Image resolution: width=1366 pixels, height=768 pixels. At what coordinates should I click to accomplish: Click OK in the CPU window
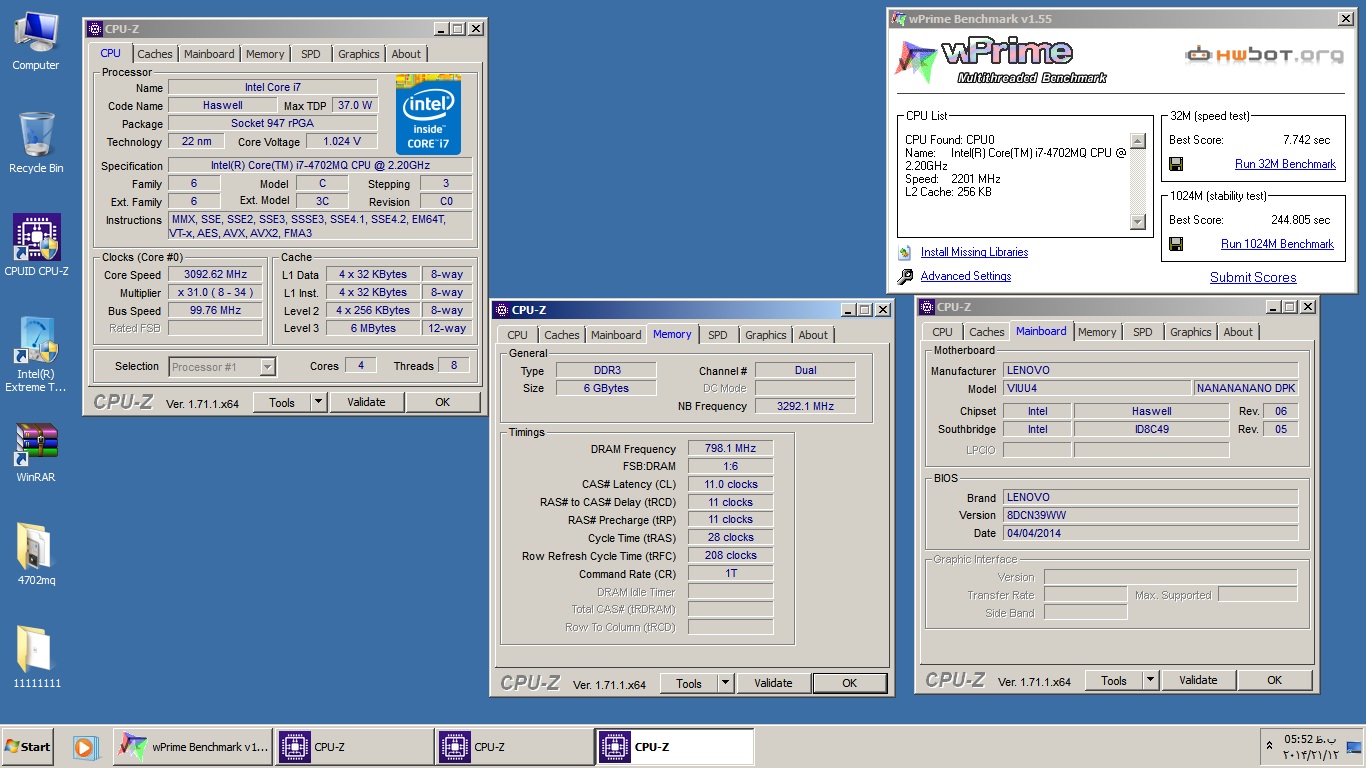tap(442, 402)
